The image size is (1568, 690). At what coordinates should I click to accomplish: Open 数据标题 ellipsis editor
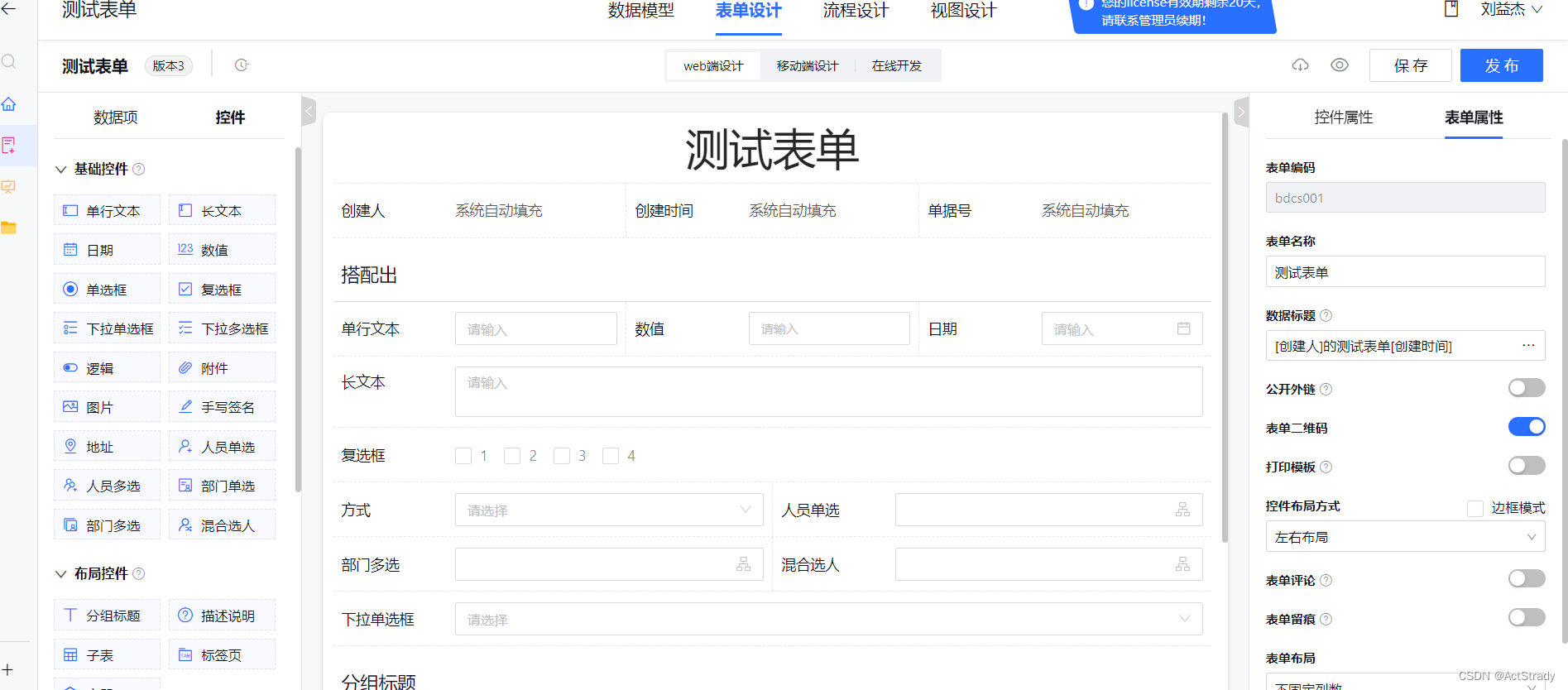pos(1528,345)
